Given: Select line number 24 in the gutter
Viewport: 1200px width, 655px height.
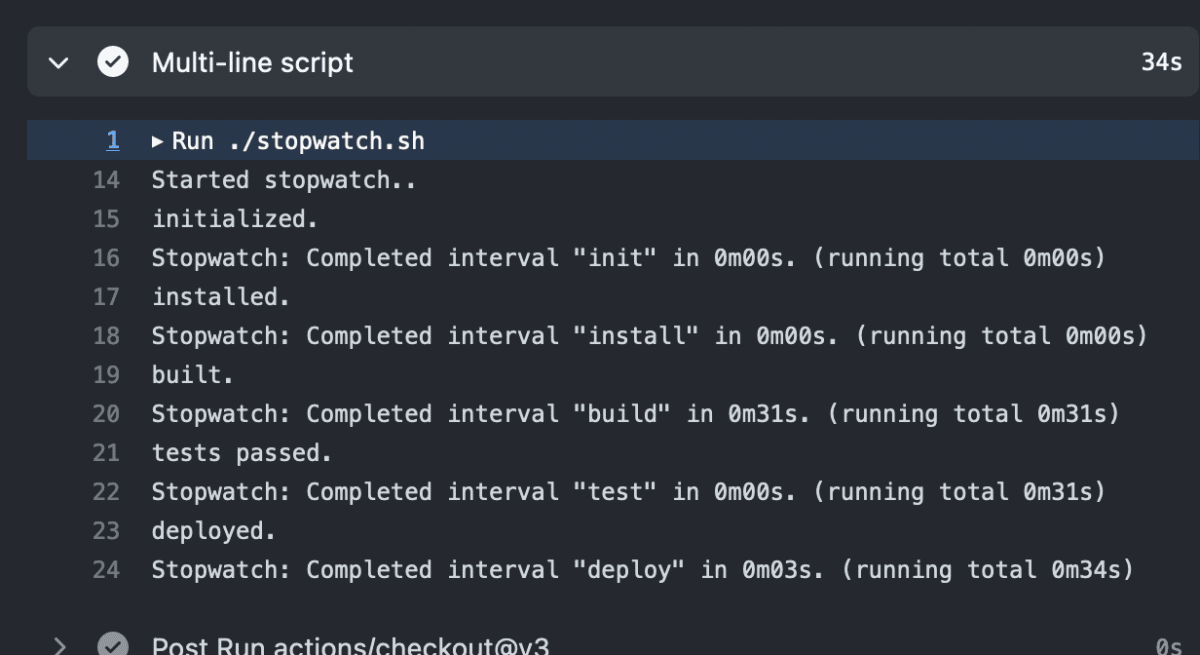Looking at the screenshot, I should click(106, 570).
